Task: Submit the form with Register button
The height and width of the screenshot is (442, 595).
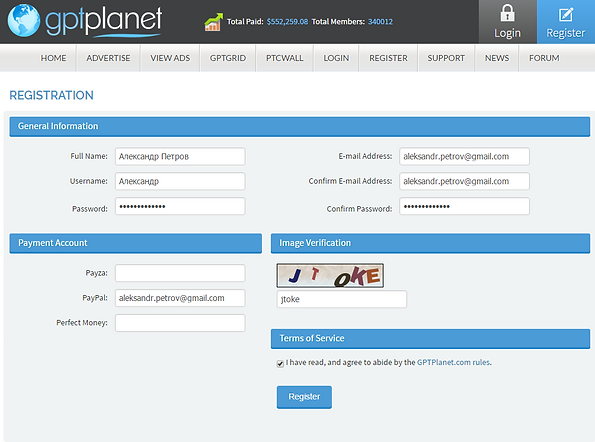Action: (x=304, y=397)
